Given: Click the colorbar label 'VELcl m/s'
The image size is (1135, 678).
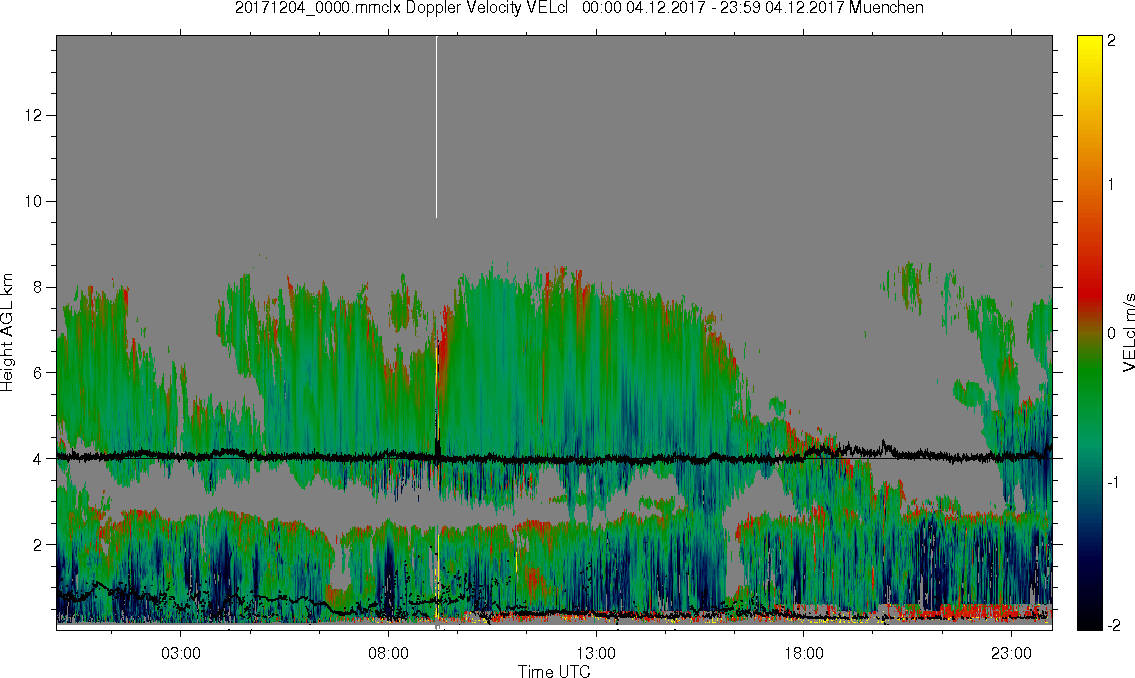Looking at the screenshot, I should 1128,333.
